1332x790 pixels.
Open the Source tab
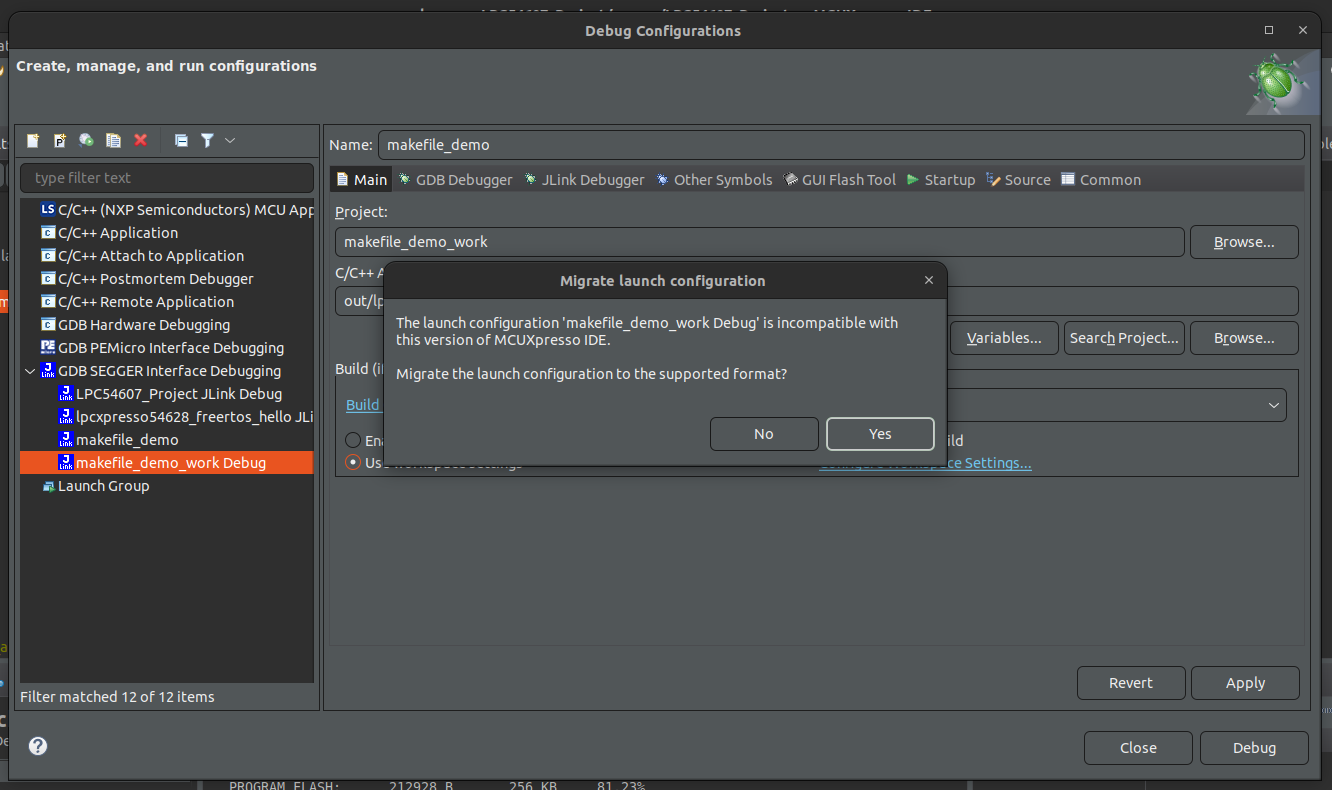click(x=1018, y=180)
